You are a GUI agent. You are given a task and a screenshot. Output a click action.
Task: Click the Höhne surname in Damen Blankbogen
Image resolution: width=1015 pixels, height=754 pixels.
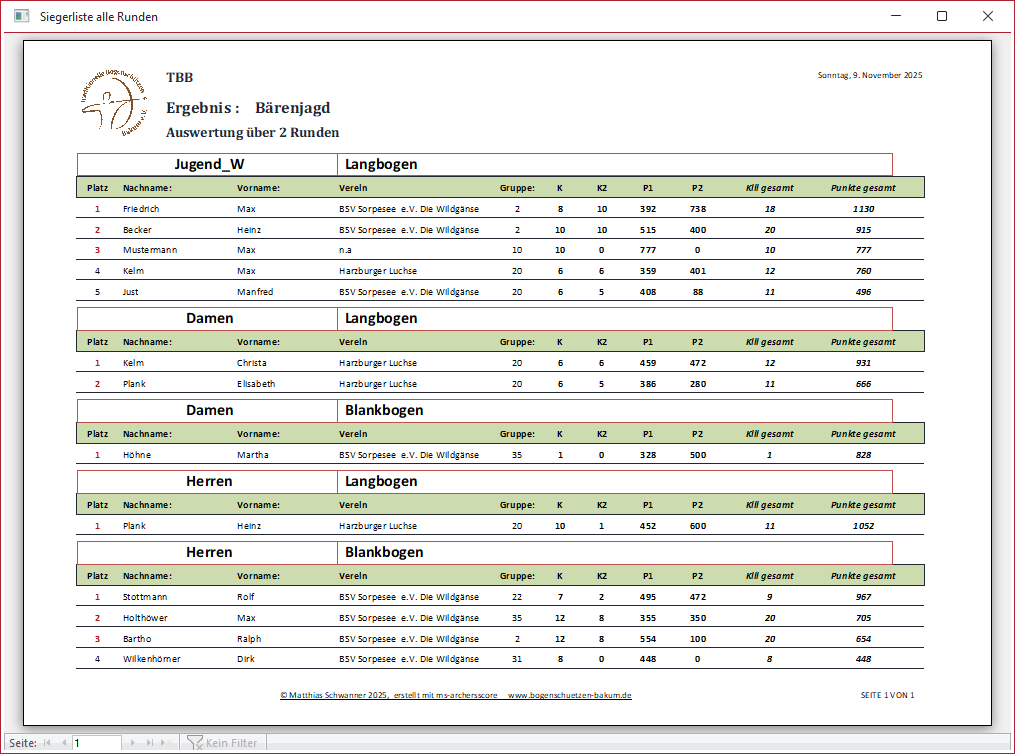click(135, 455)
